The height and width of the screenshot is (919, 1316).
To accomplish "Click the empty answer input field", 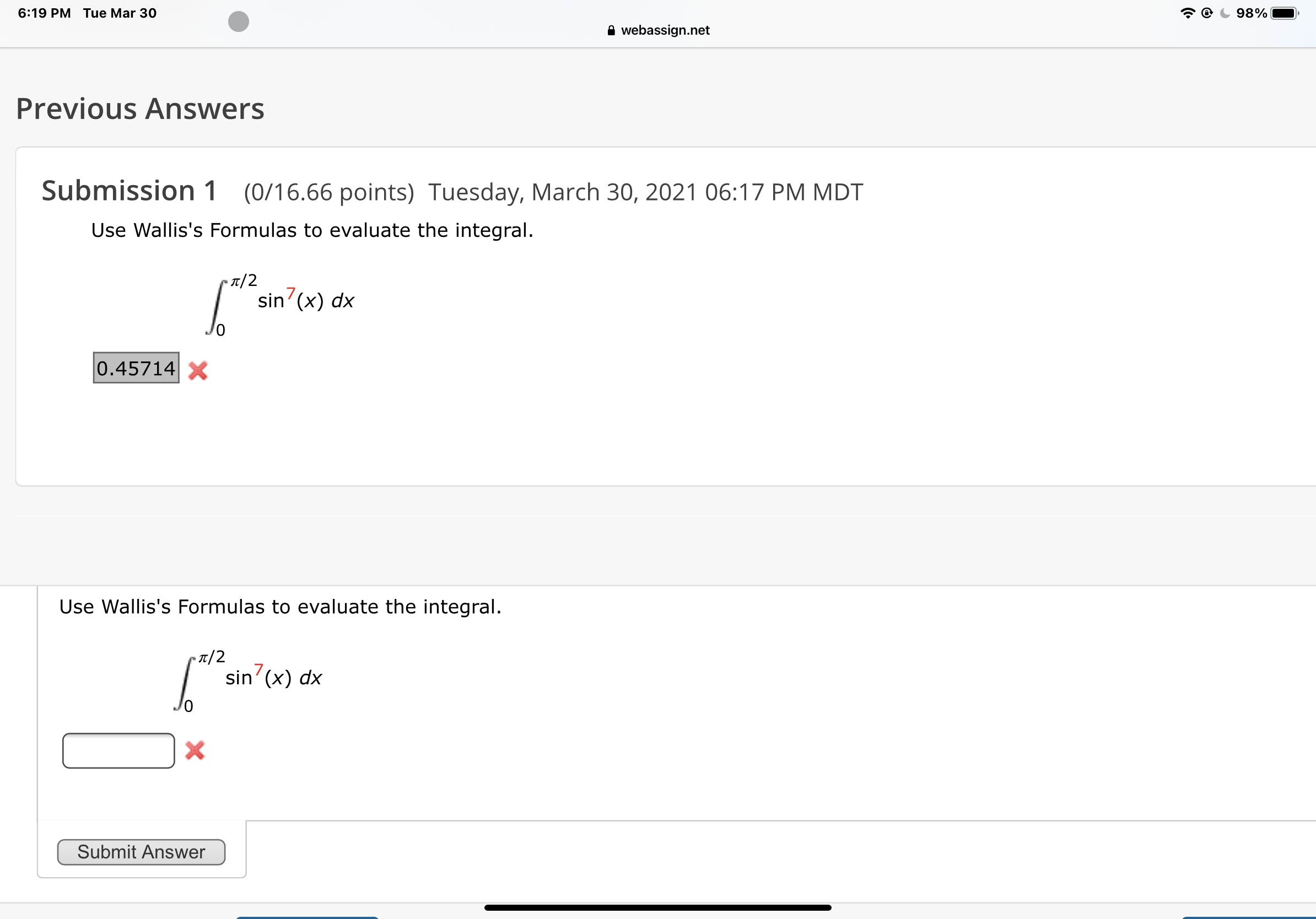I will point(117,750).
